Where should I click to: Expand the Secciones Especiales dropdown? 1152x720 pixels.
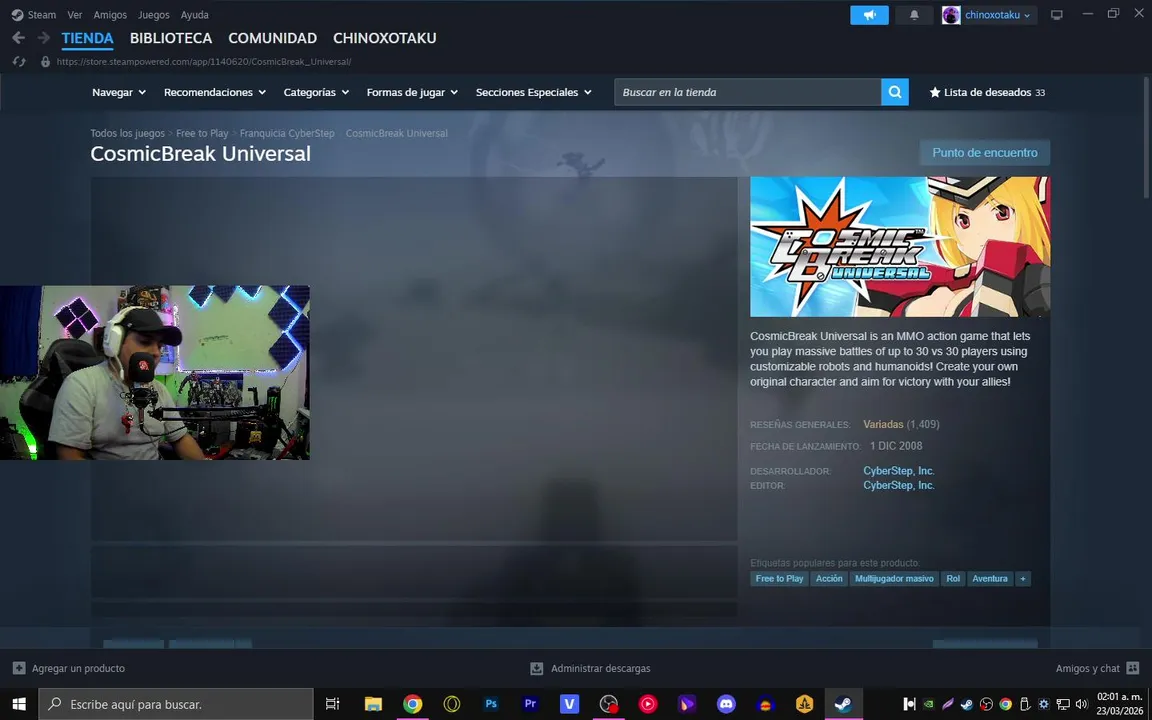(533, 92)
